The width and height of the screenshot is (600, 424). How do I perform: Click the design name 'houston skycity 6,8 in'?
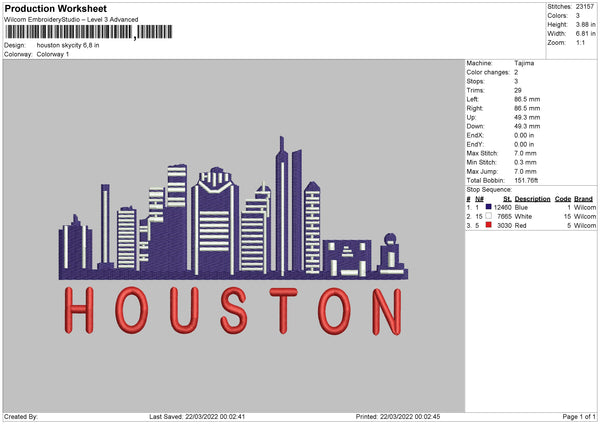(x=68, y=45)
